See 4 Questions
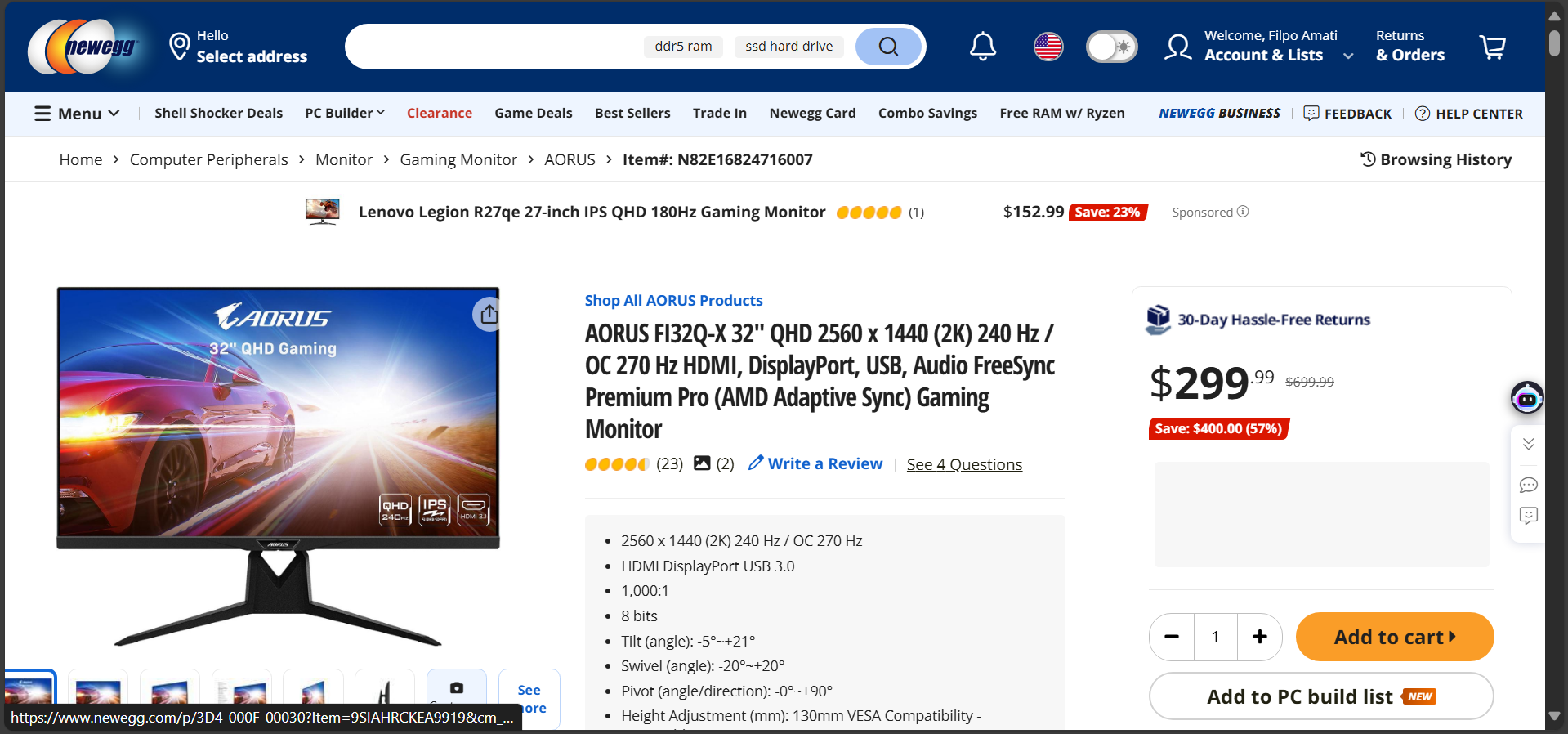The image size is (1568, 734). pyautogui.click(x=964, y=464)
